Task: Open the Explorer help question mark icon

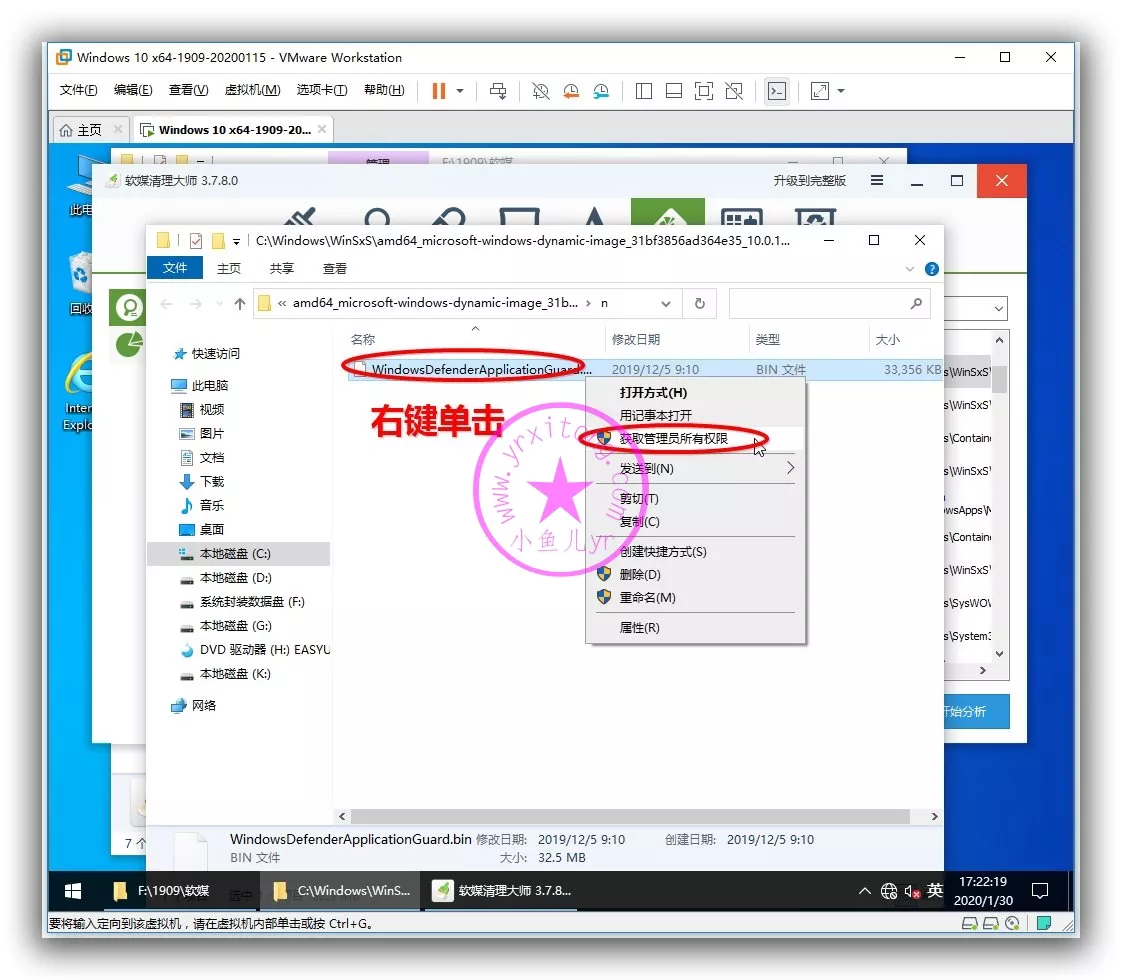Action: point(932,269)
